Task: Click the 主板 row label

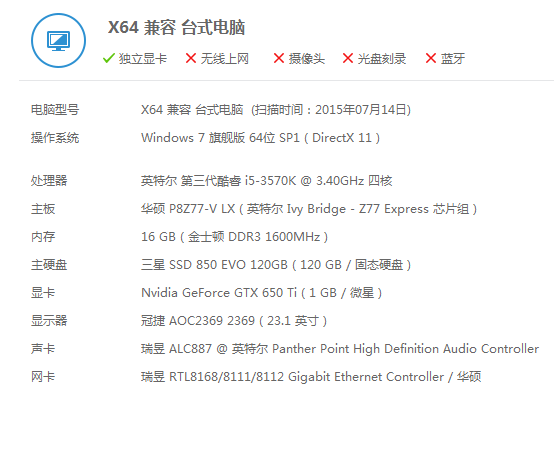Action: tap(43, 208)
